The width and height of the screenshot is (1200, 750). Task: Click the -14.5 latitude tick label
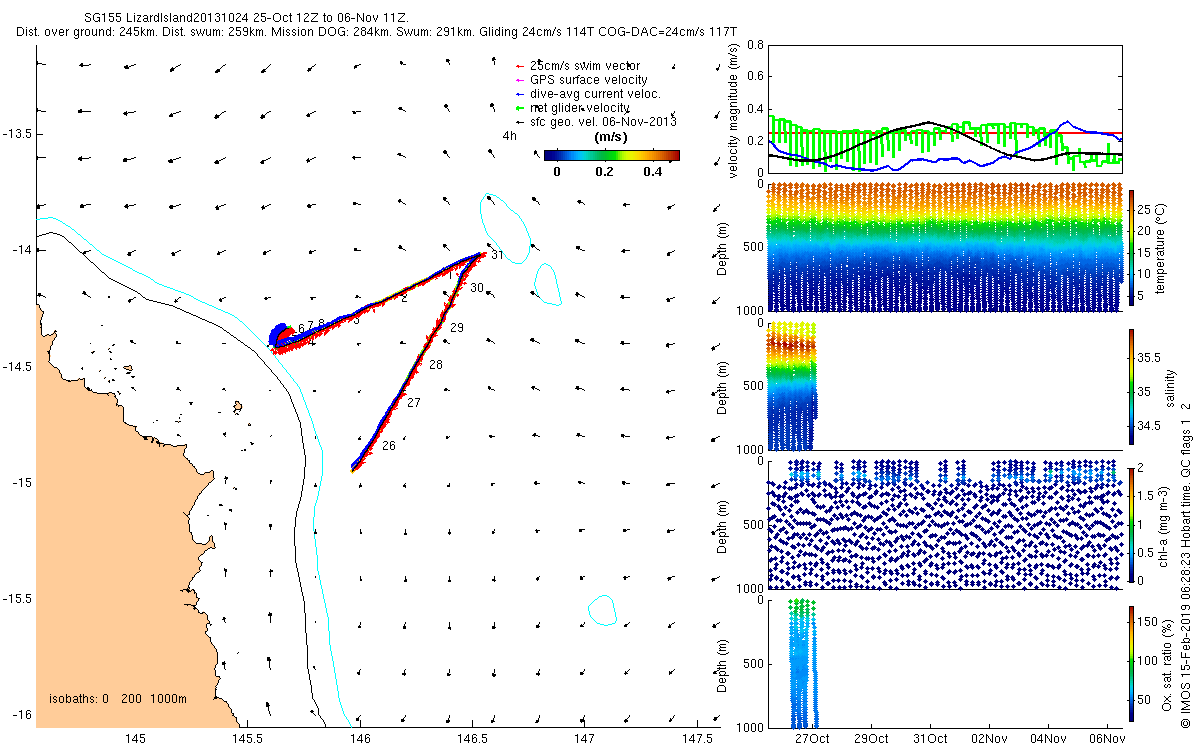(16, 366)
